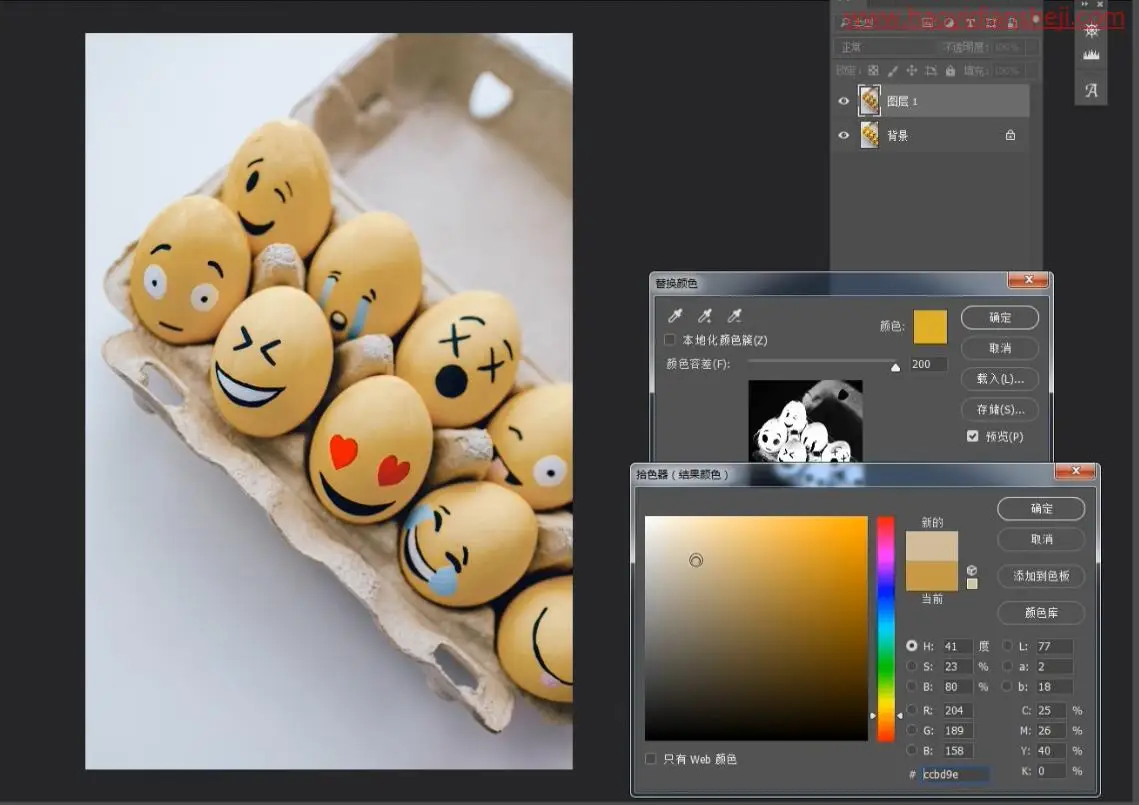The height and width of the screenshot is (805, 1139).
Task: Click the fuzziness value field showing 200
Action: point(928,364)
